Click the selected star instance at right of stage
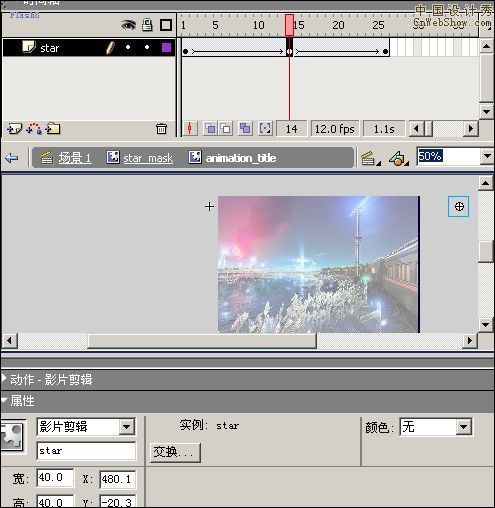Viewport: 495px width, 508px height. coord(459,206)
